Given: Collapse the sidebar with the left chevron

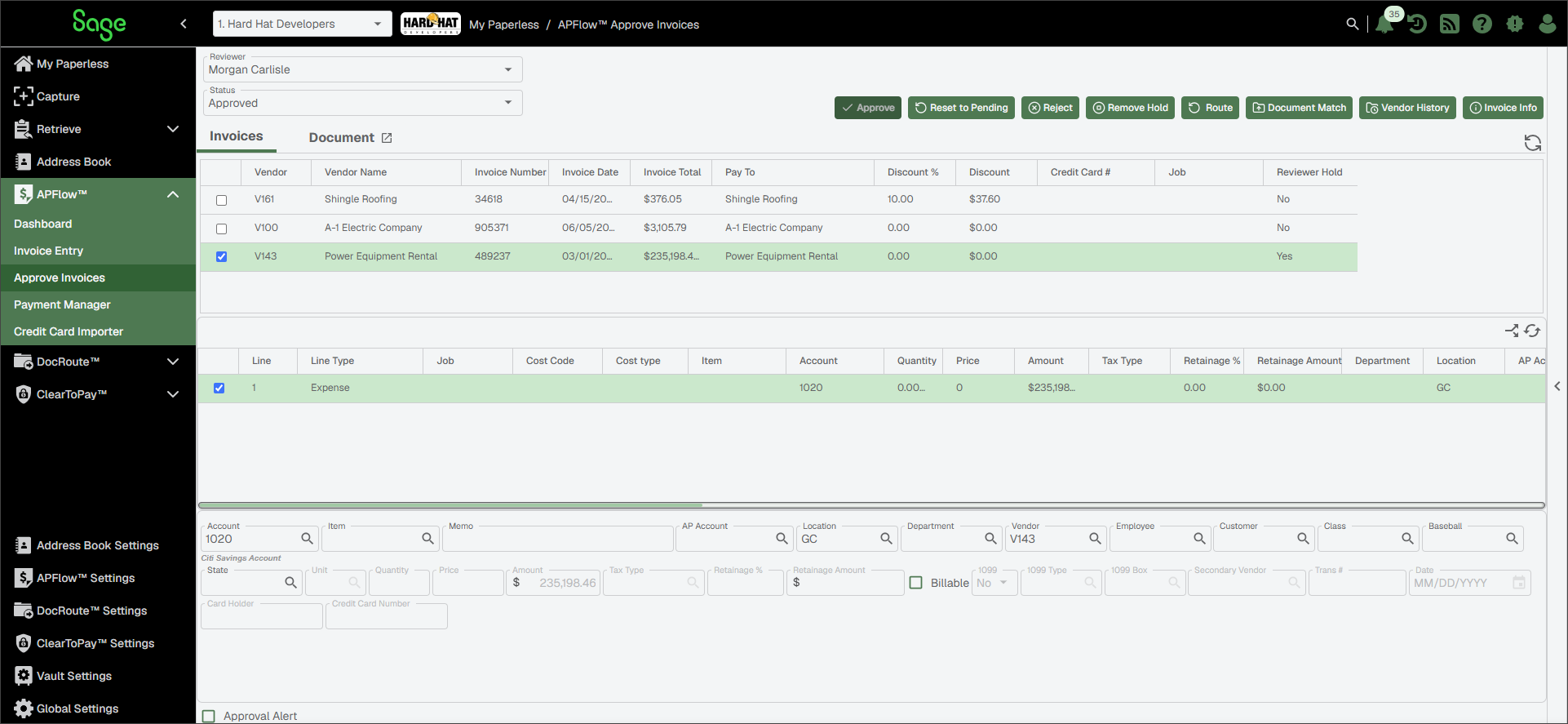Looking at the screenshot, I should pyautogui.click(x=184, y=24).
